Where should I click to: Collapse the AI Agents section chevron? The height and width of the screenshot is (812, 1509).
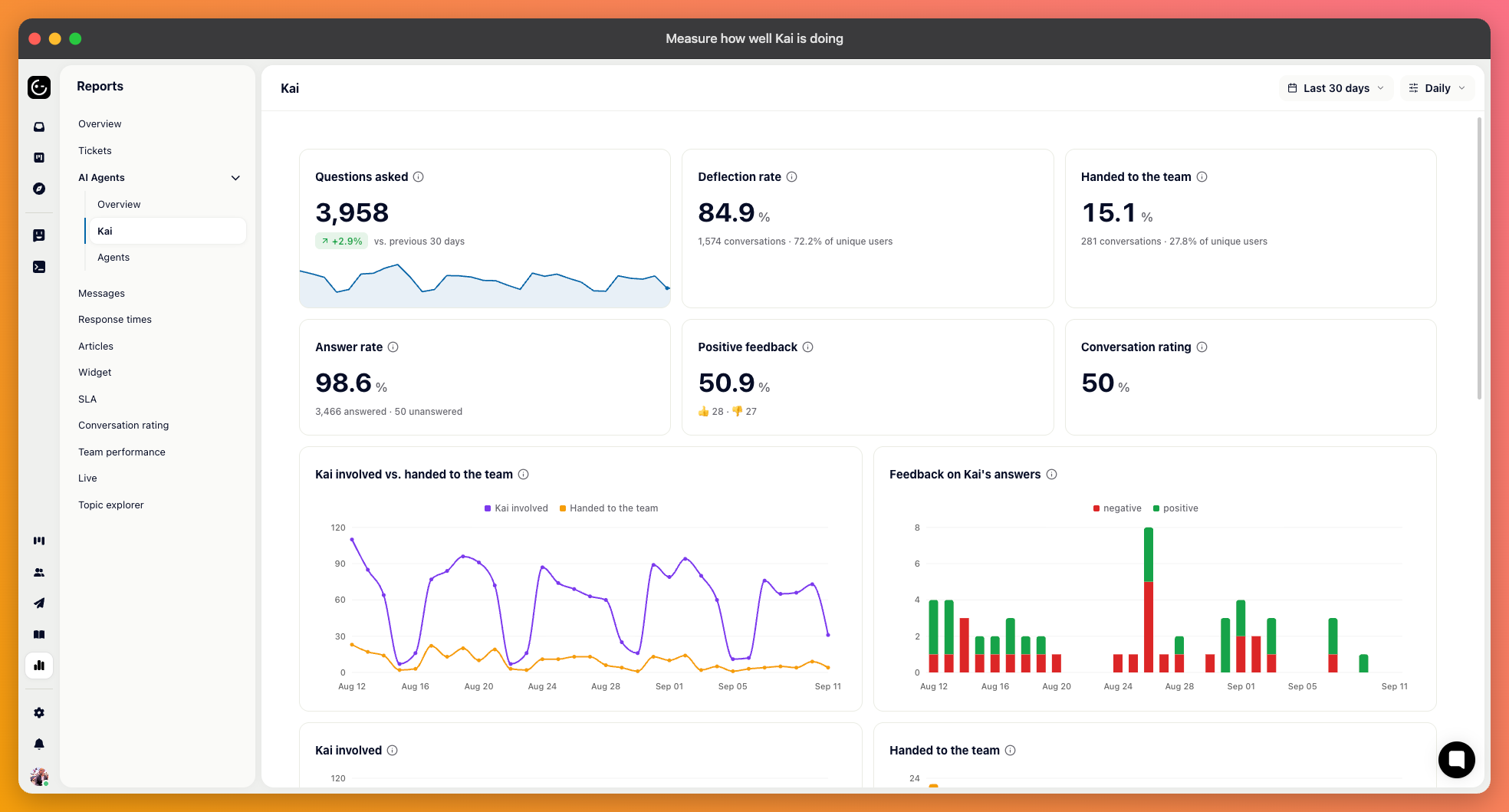click(x=235, y=178)
